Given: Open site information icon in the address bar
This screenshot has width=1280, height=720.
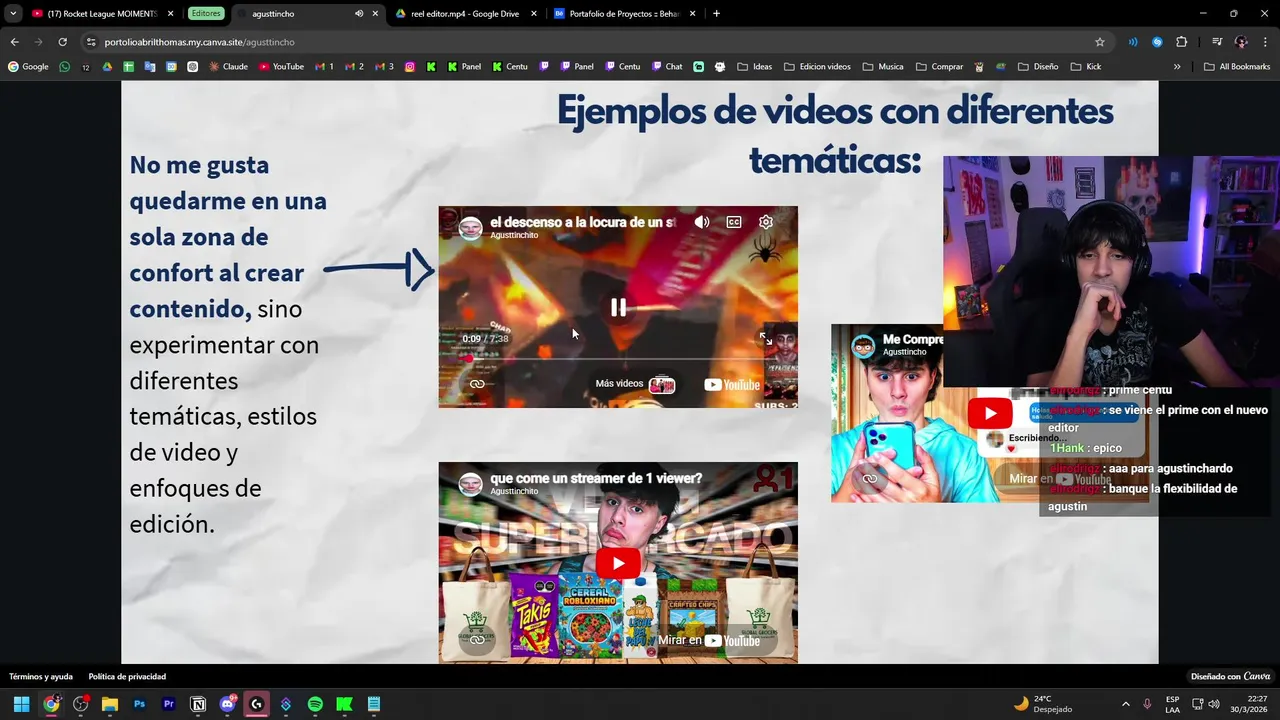Looking at the screenshot, I should click(x=91, y=42).
